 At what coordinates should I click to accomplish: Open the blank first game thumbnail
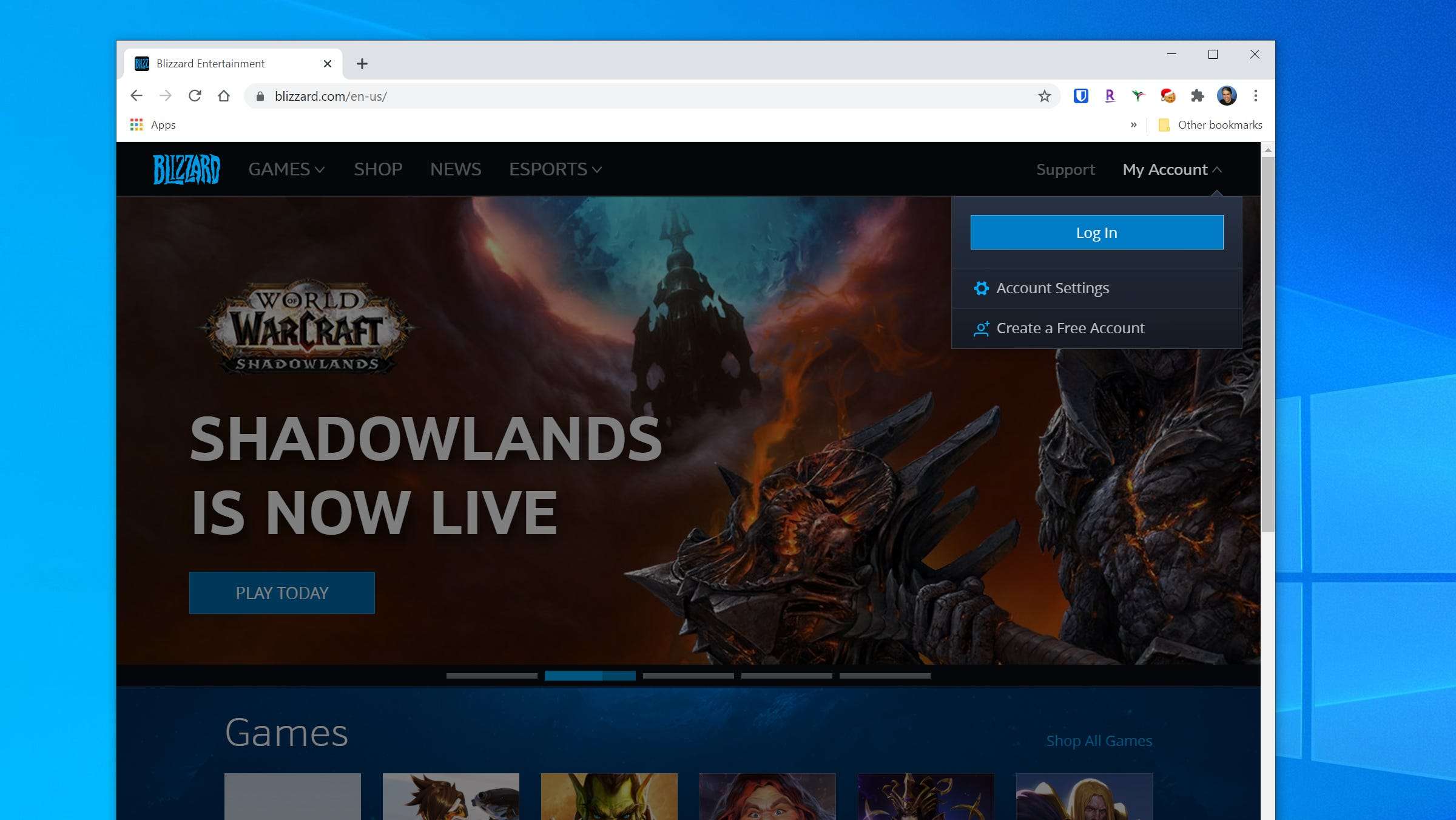[x=292, y=796]
